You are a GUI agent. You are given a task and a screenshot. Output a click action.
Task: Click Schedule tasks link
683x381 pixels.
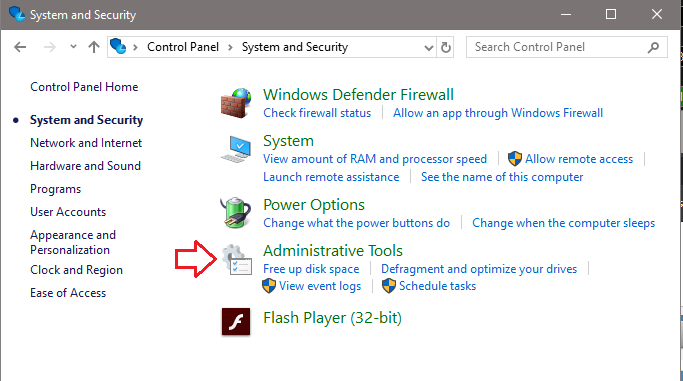(437, 286)
